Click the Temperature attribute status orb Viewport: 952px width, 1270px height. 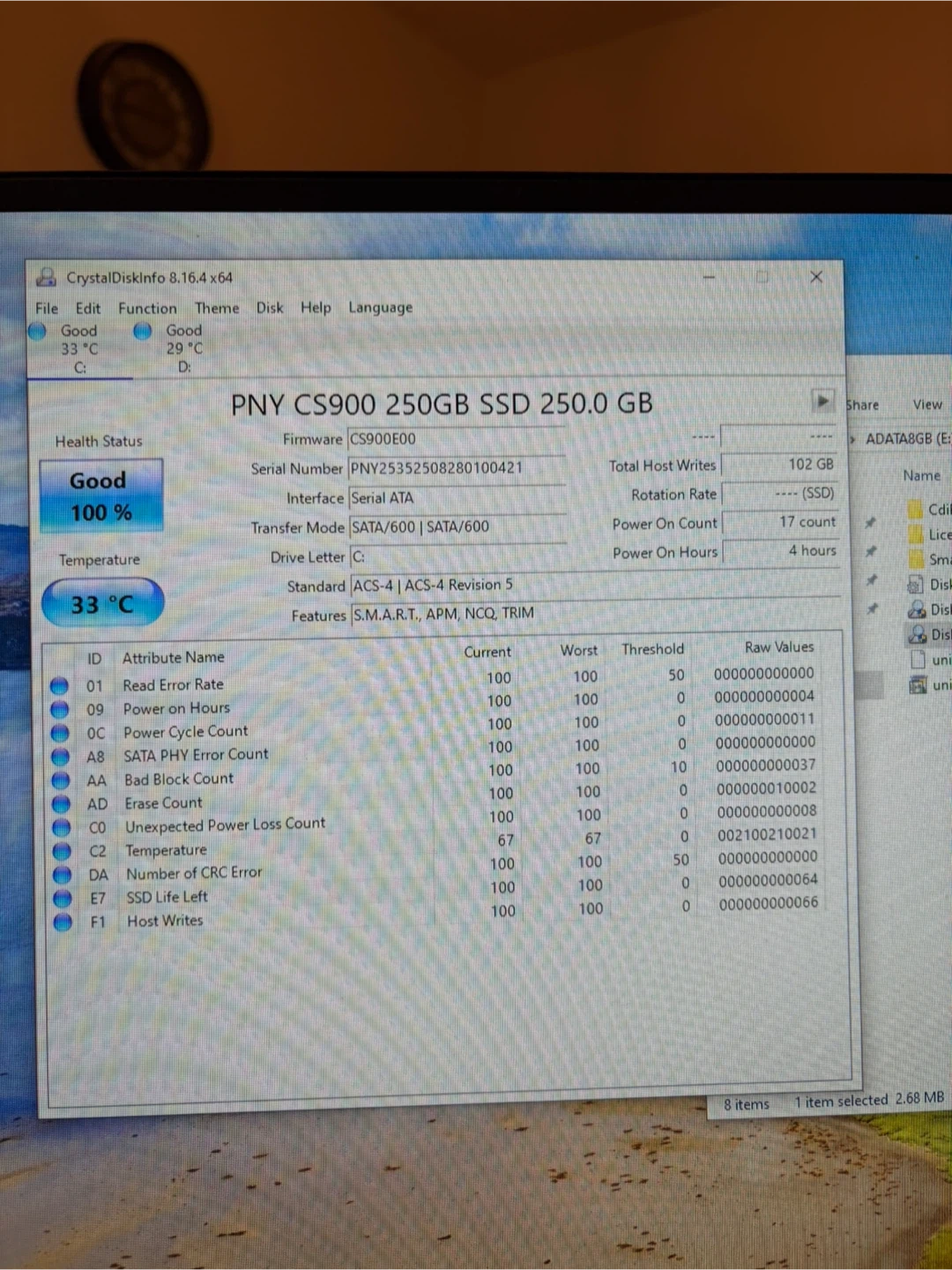tap(62, 851)
